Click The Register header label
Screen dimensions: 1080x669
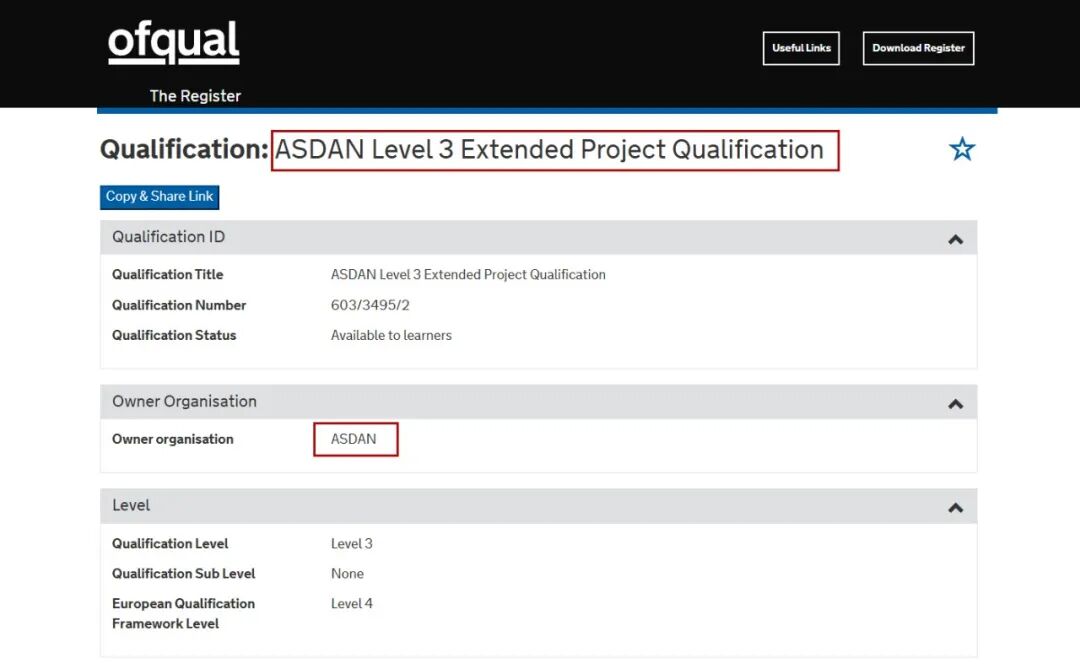pos(194,95)
